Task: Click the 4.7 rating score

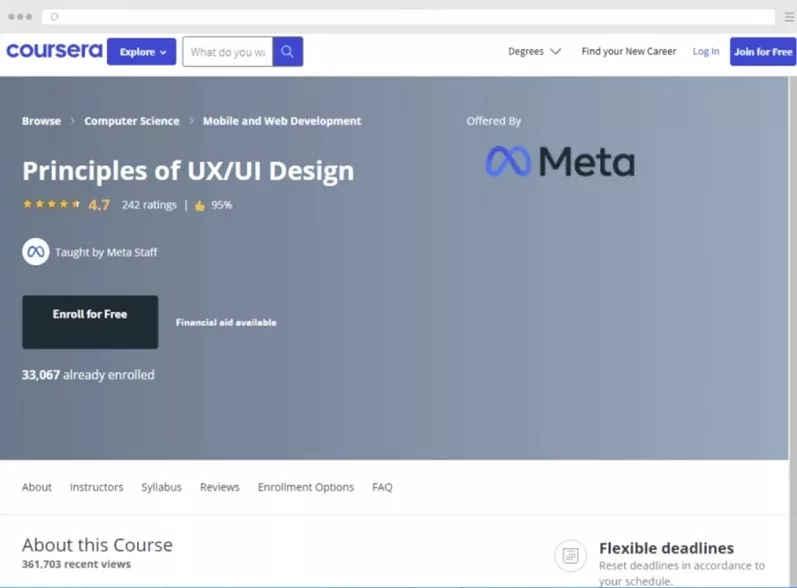Action: 99,205
